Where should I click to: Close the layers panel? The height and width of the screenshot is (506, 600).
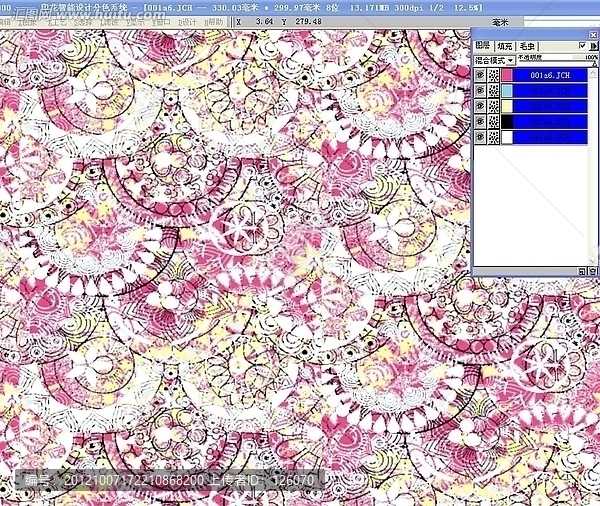click(x=593, y=35)
